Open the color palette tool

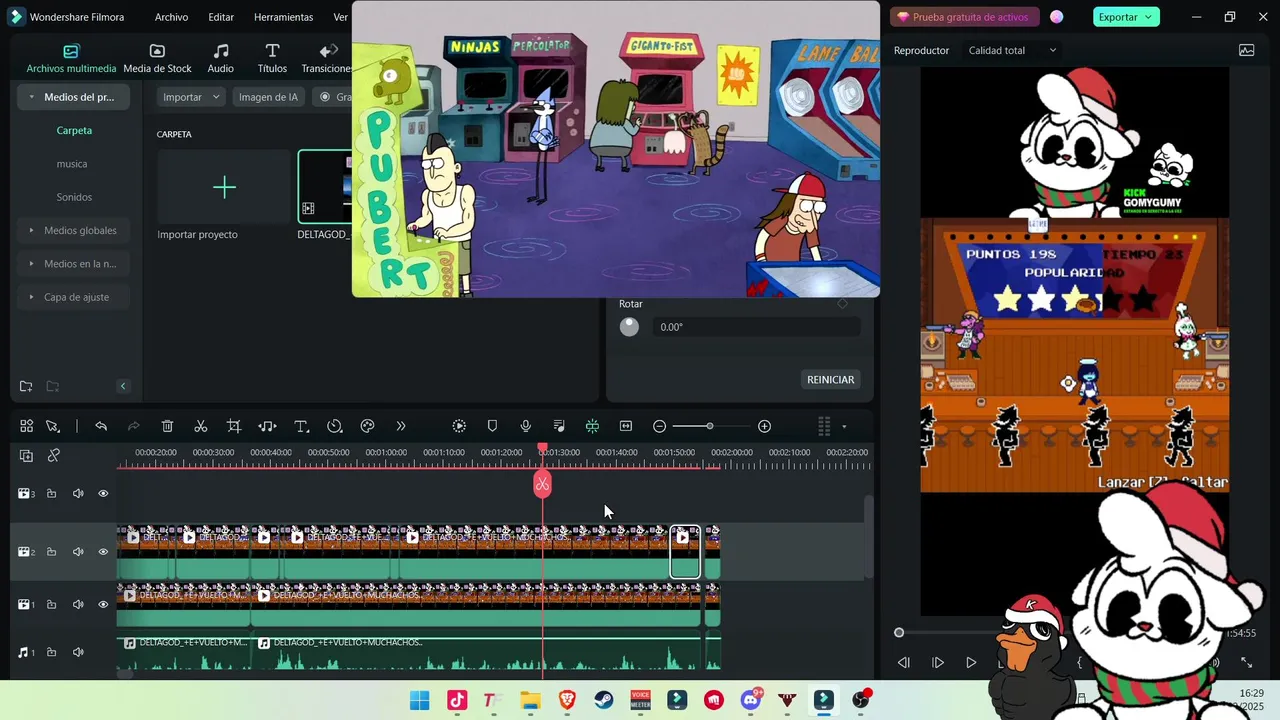367,426
